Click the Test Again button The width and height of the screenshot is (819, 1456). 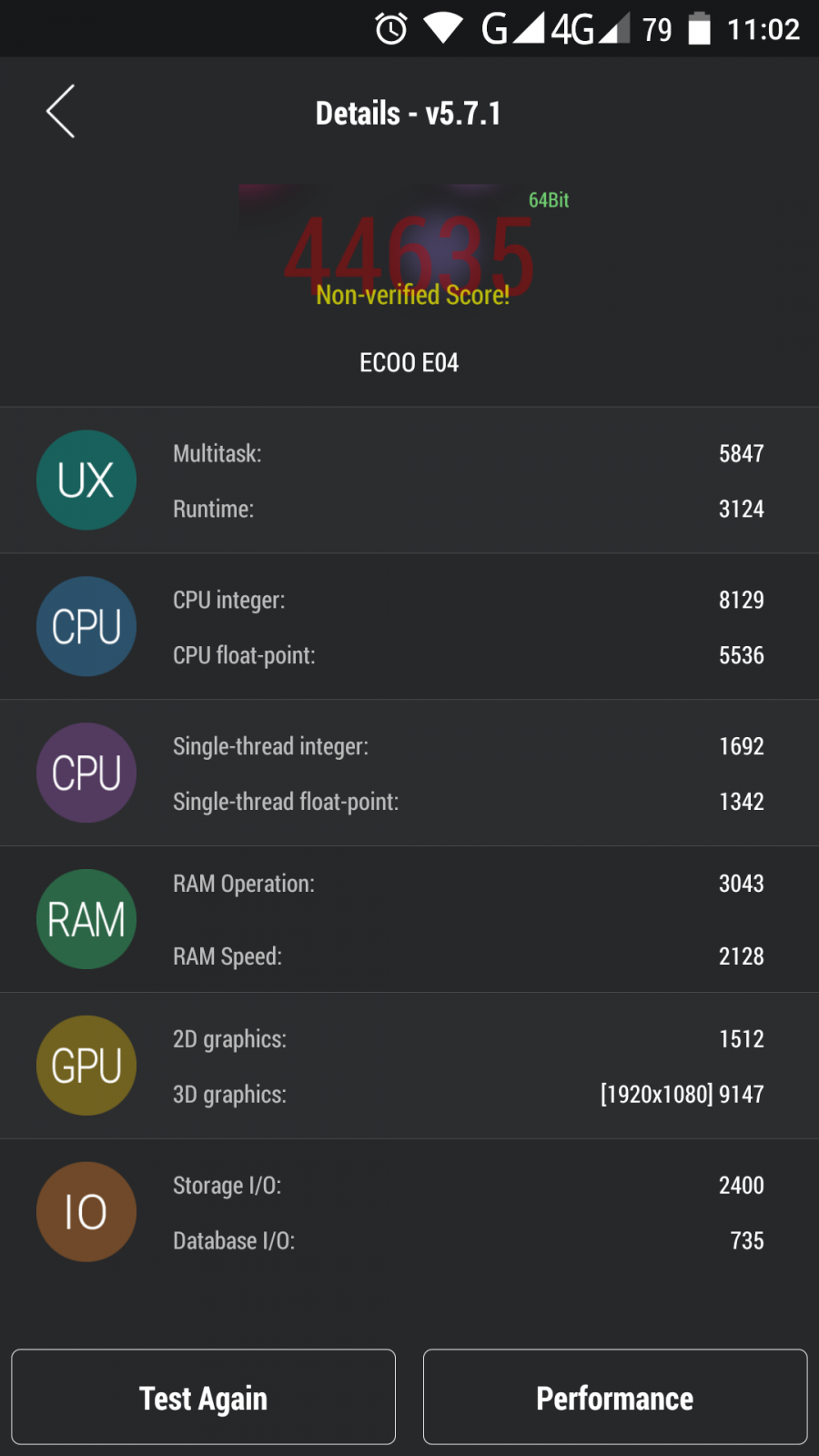pyautogui.click(x=204, y=1397)
